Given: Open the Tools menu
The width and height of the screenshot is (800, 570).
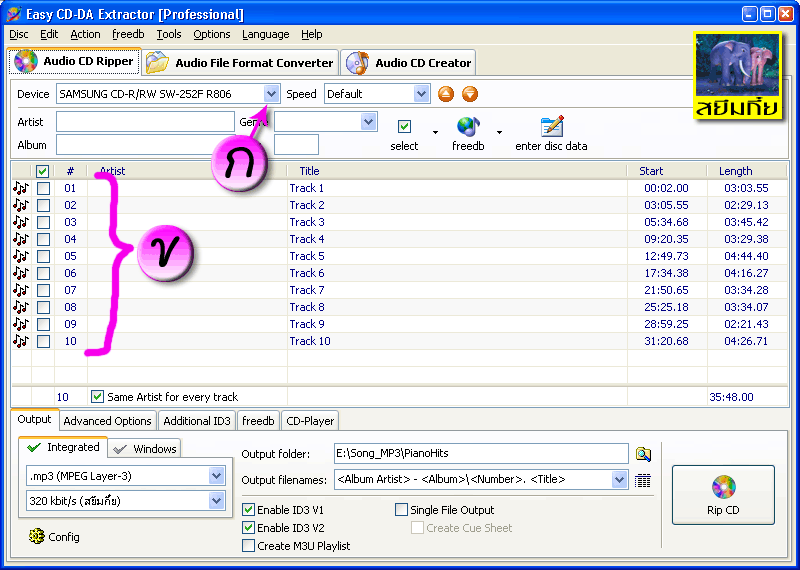Looking at the screenshot, I should tap(169, 34).
